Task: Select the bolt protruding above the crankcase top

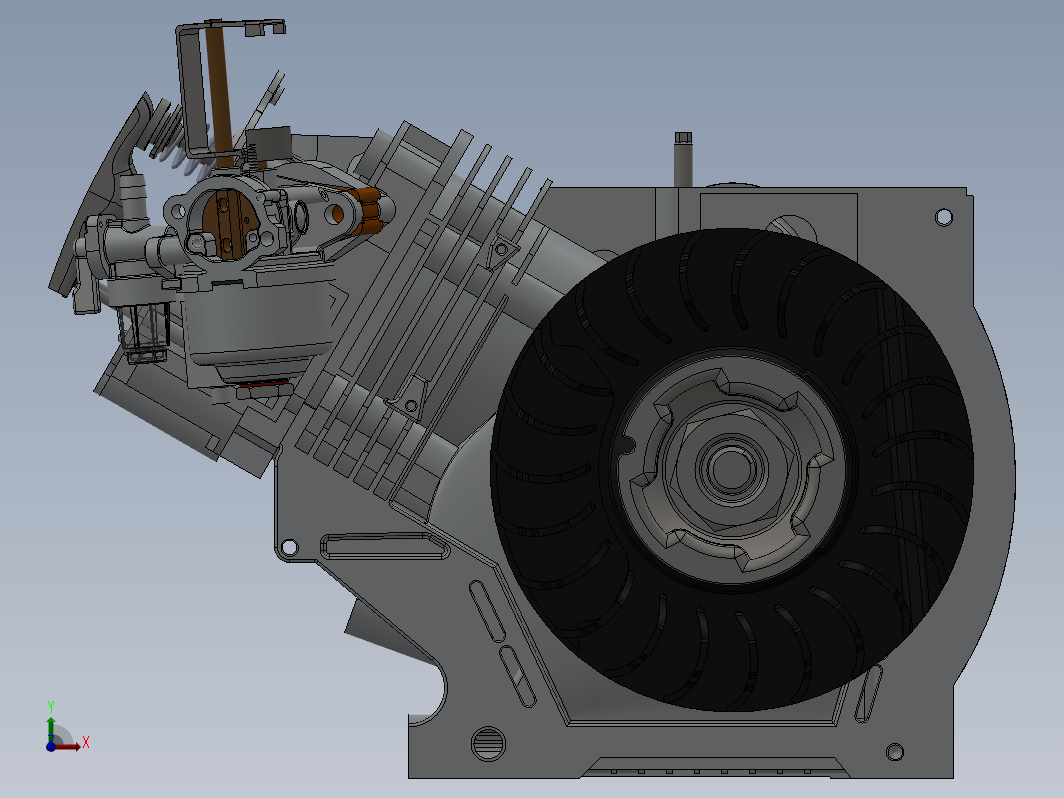Action: 683,159
